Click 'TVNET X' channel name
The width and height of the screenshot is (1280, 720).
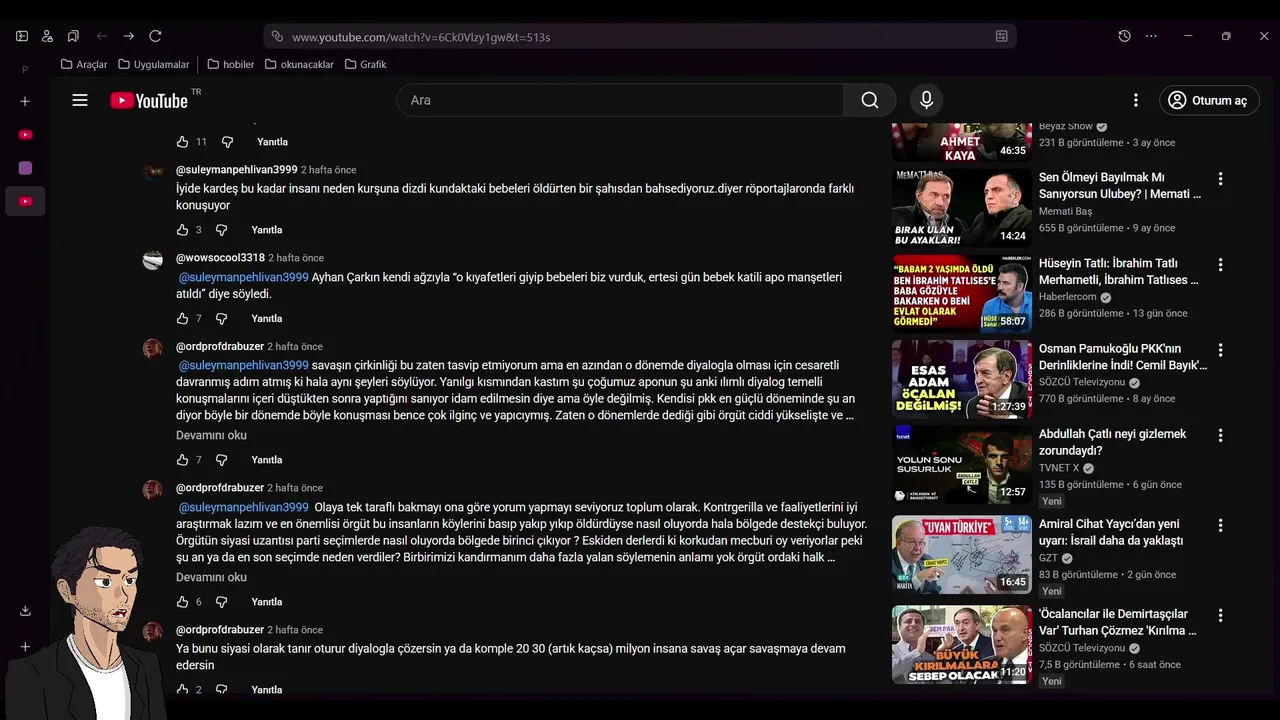coord(1059,468)
